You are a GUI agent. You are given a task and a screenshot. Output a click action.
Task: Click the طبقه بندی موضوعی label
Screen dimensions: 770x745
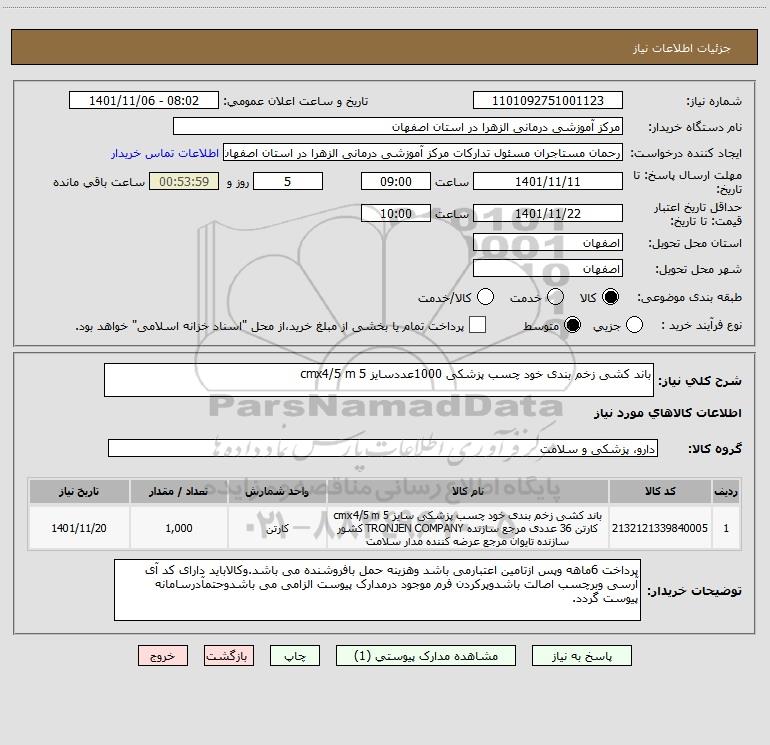point(689,298)
